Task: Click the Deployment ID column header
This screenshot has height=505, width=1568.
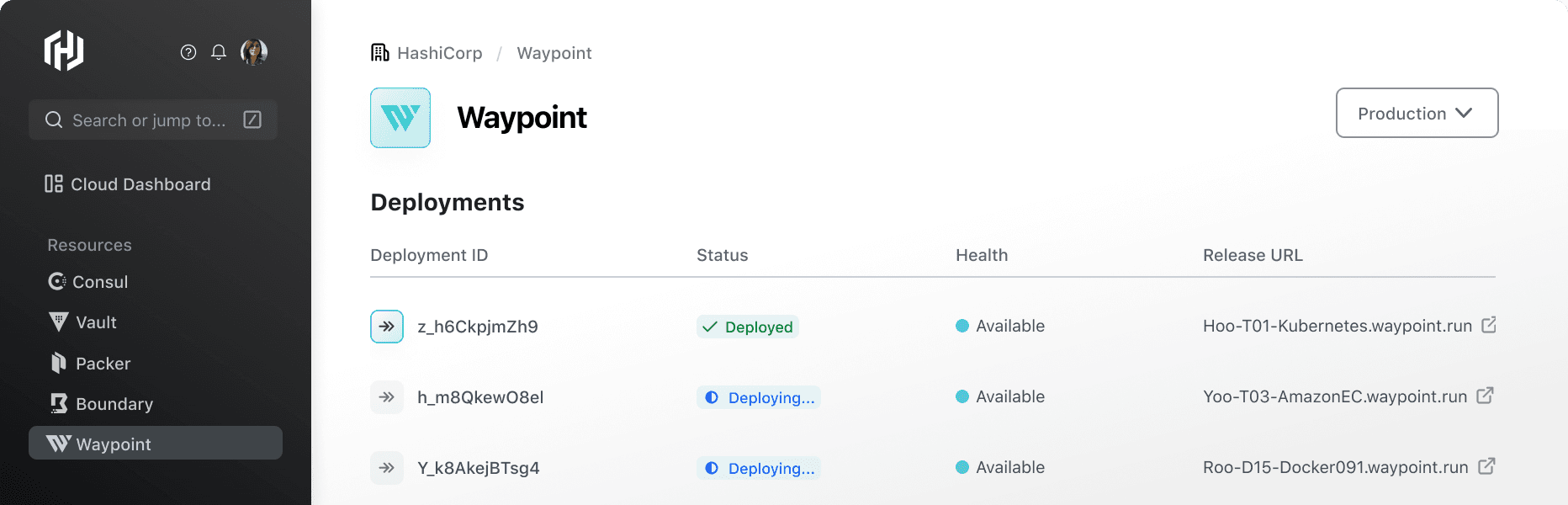Action: (x=429, y=255)
